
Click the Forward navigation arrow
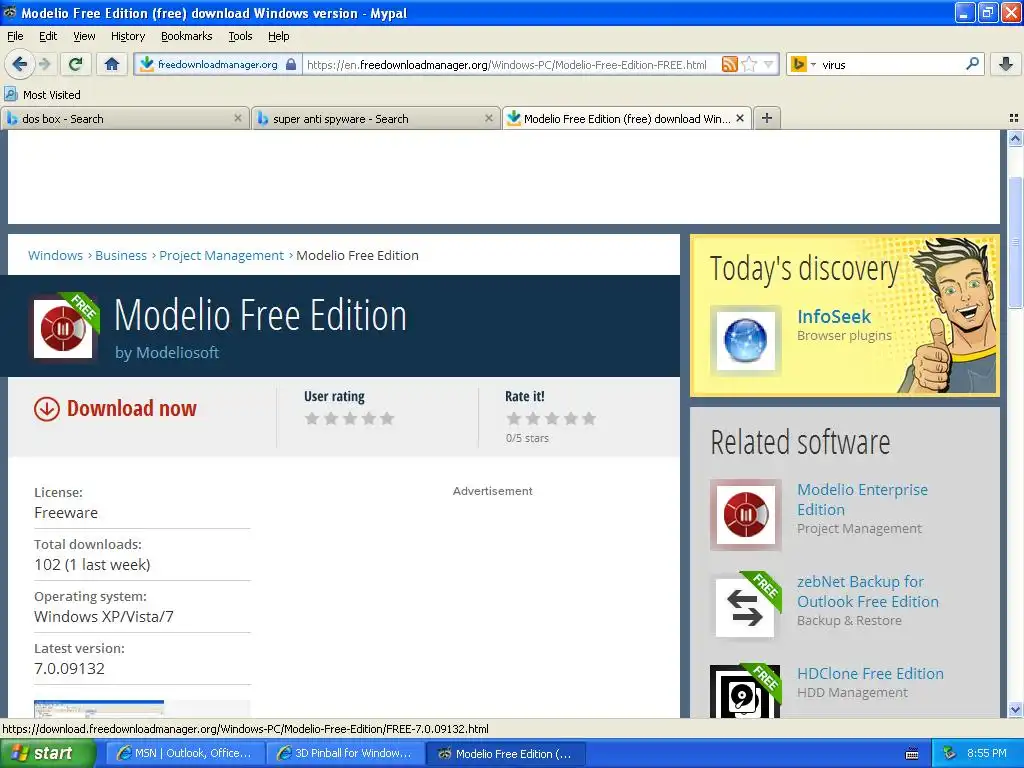click(44, 64)
